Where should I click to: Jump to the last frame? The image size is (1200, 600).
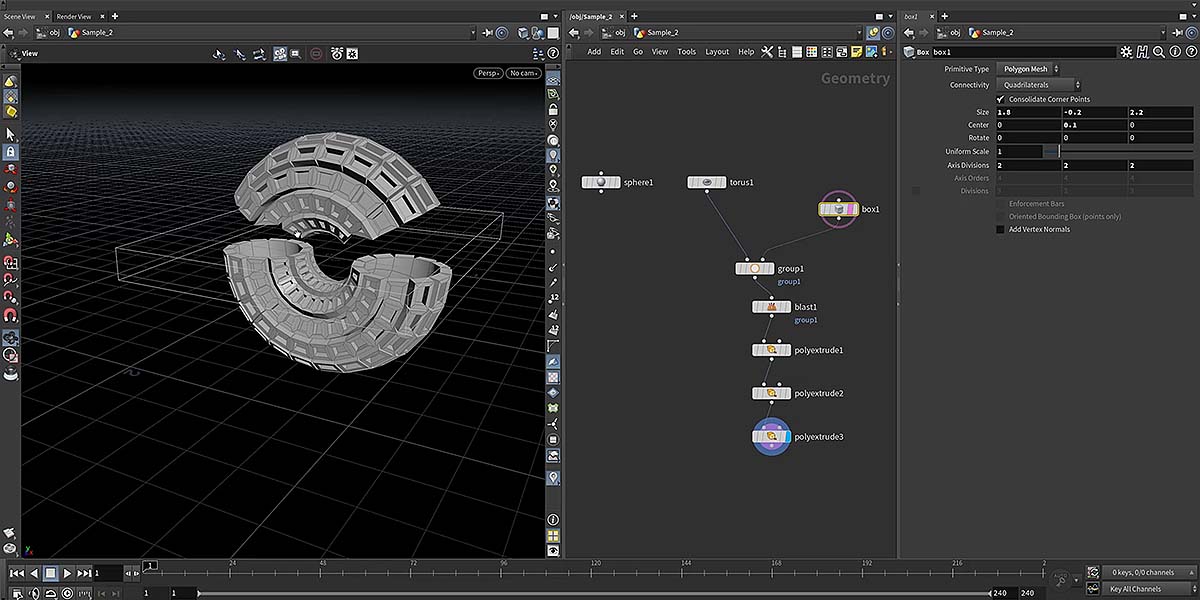[84, 573]
